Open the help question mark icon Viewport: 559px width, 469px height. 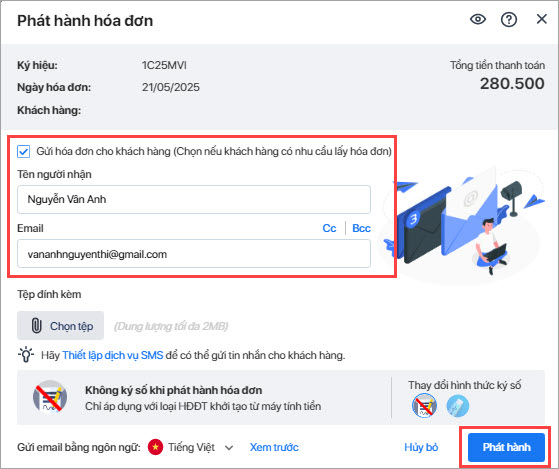(509, 20)
